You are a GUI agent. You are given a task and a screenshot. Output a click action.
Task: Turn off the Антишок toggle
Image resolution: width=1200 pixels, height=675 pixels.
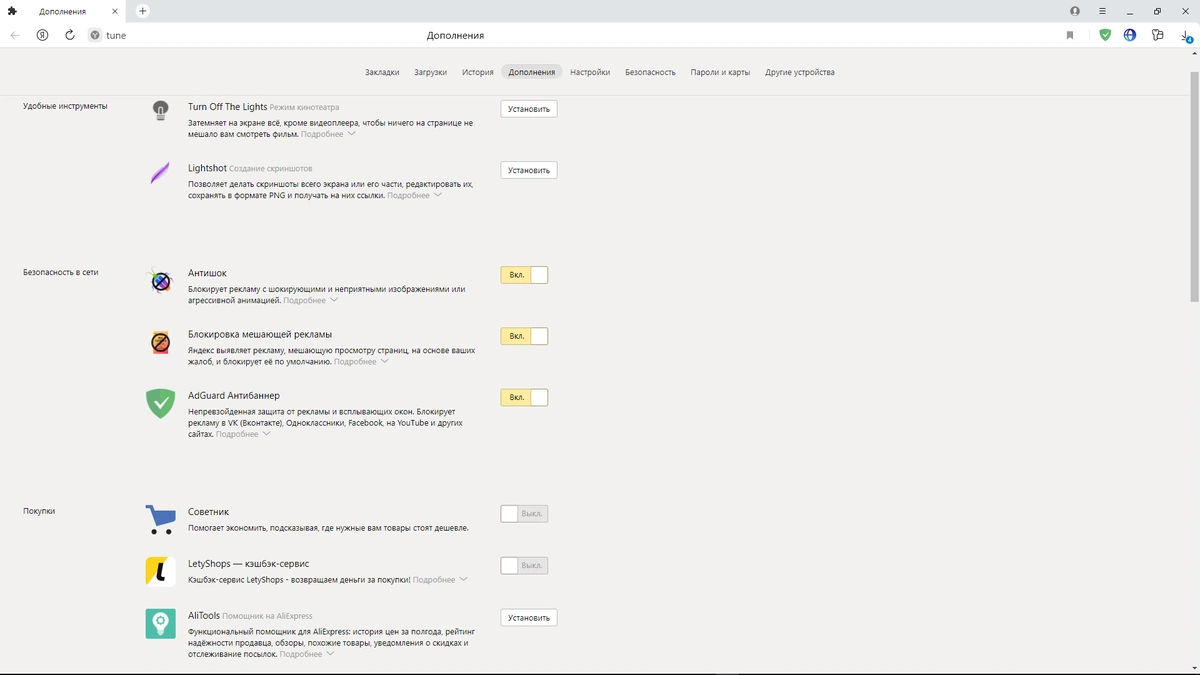pyautogui.click(x=524, y=275)
